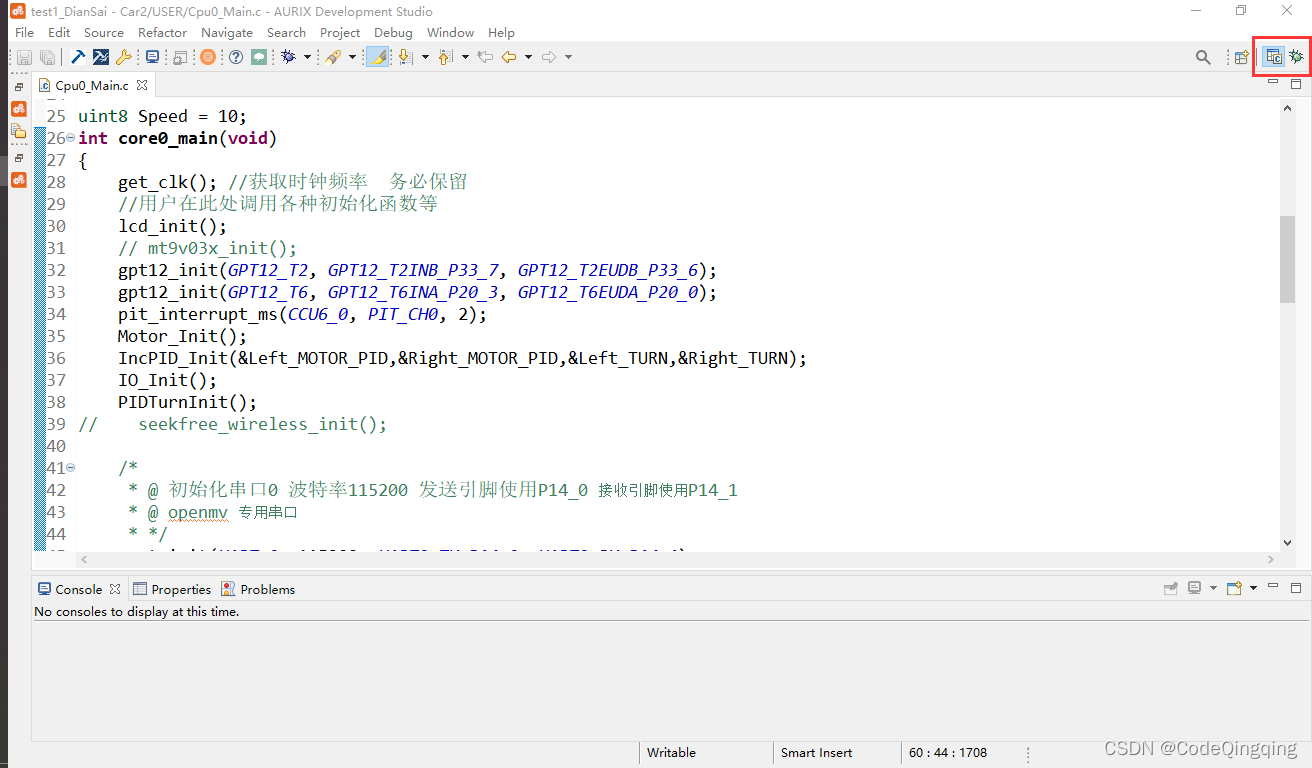The image size is (1312, 768).
Task: Collapse the core0_main function at line 26
Action: (70, 138)
